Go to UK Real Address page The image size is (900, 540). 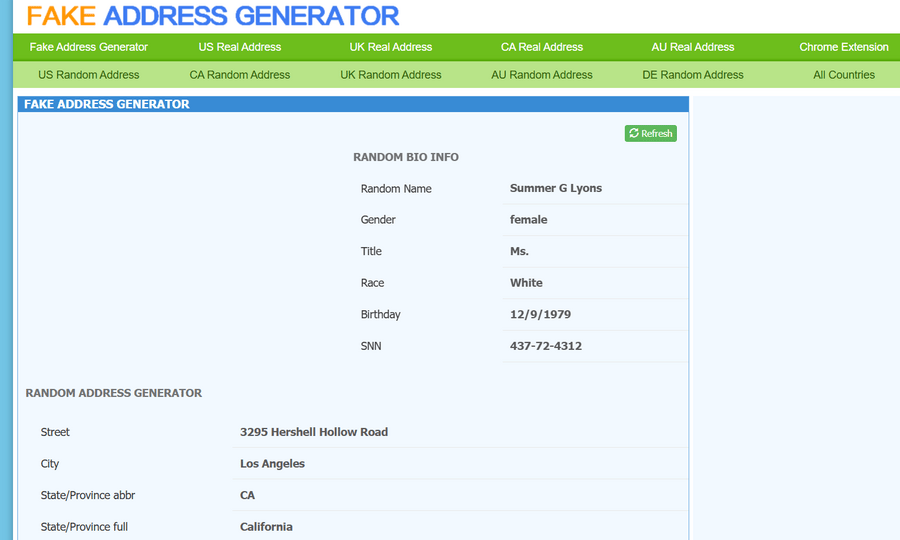click(x=391, y=47)
